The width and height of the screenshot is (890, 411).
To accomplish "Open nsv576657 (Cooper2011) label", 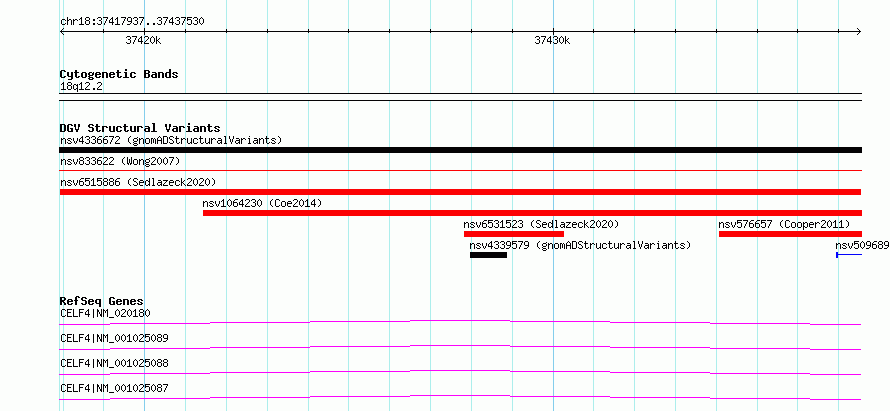I will click(784, 224).
